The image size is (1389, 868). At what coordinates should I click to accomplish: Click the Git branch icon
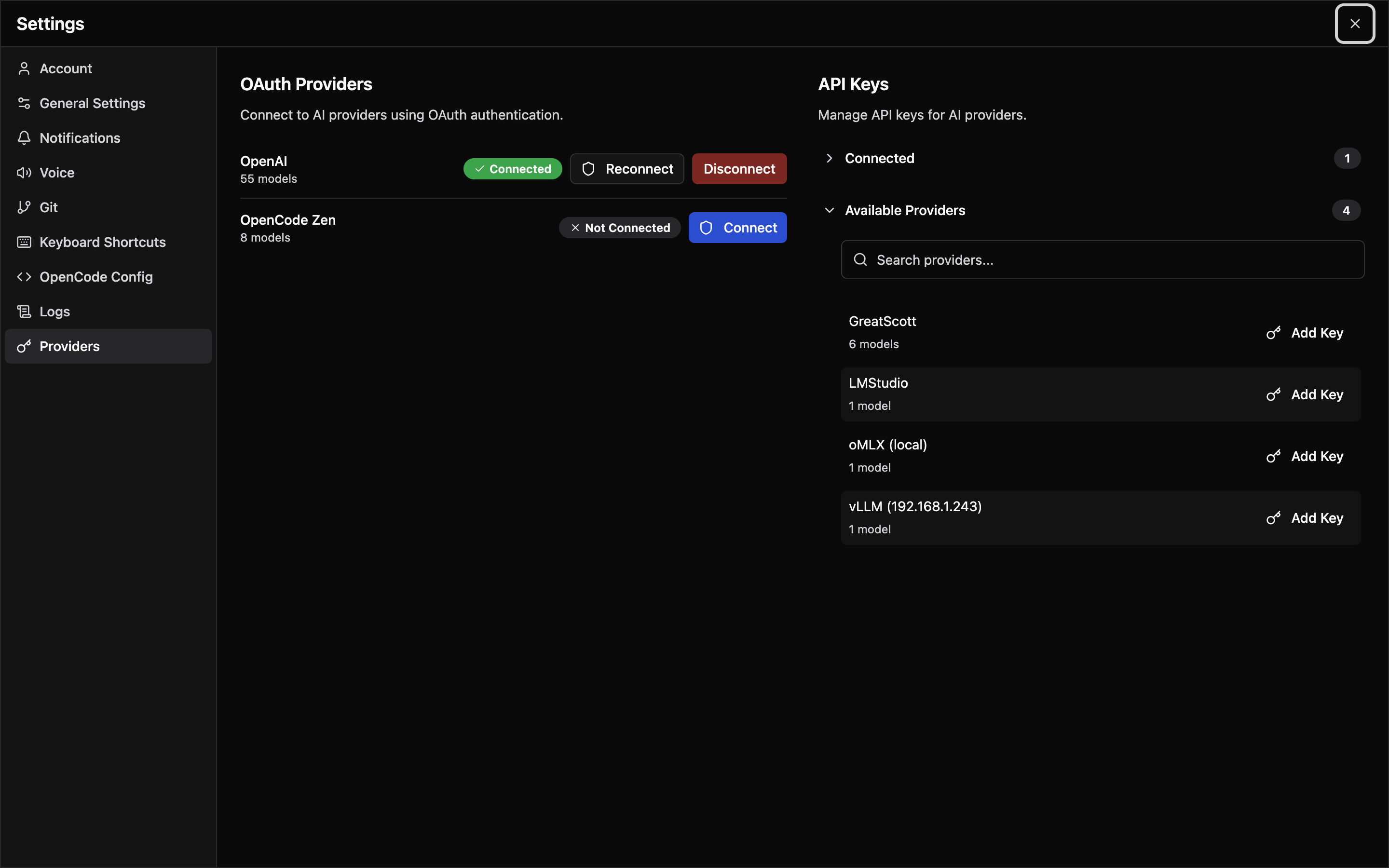[24, 207]
